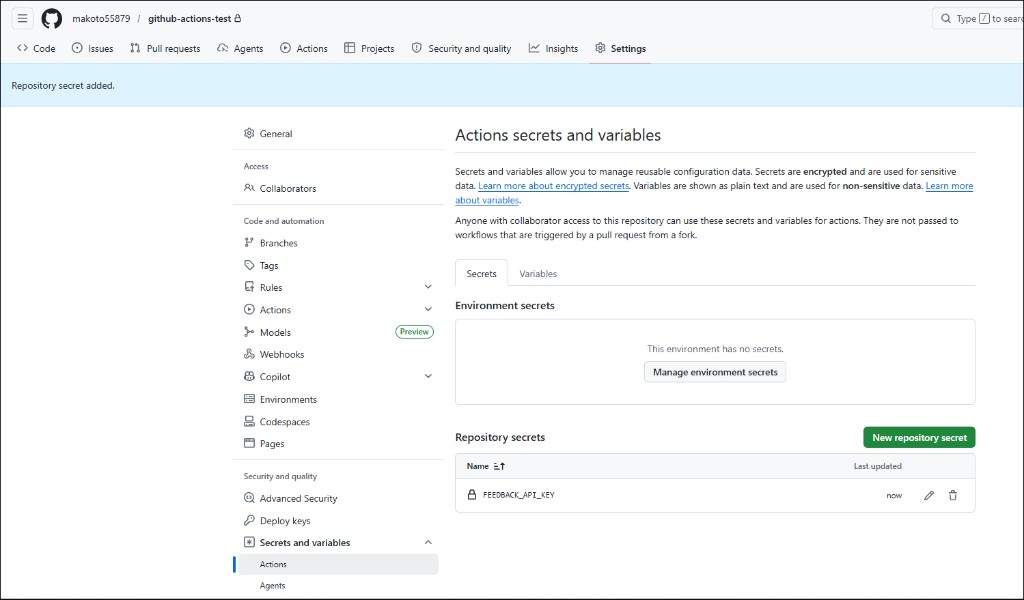Open github-actions-test repository link
Screen dimensions: 1024x600
point(189,18)
